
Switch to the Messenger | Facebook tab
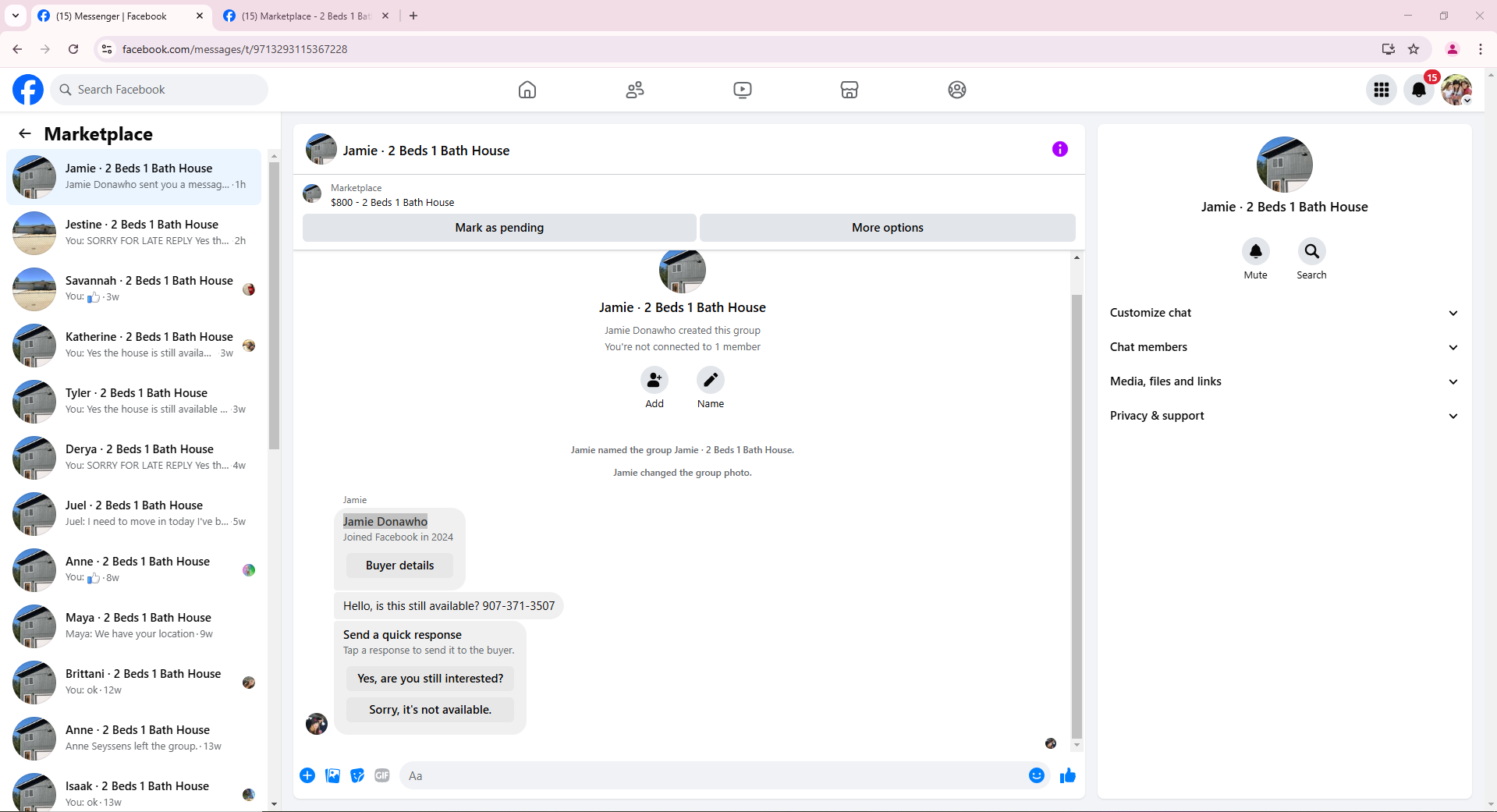tap(121, 16)
